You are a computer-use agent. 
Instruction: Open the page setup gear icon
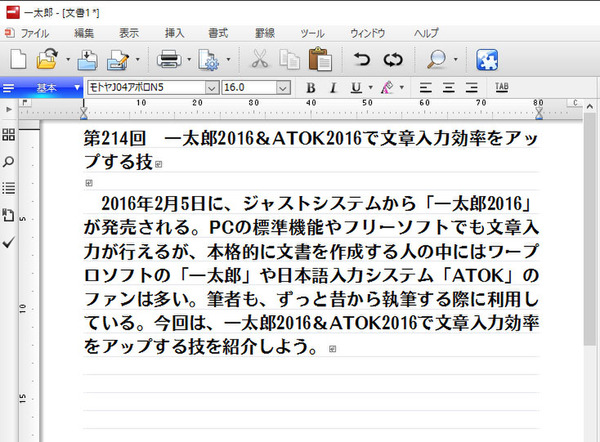tap(209, 60)
